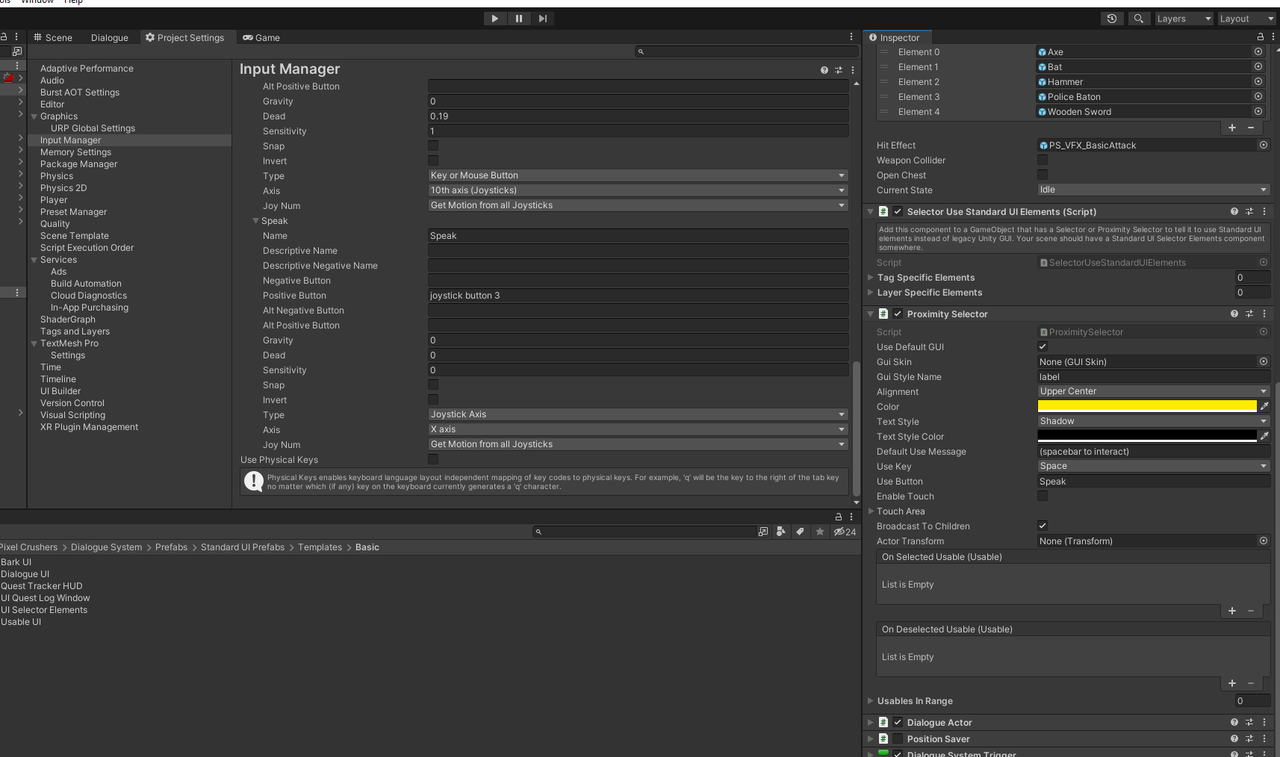
Task: Open Input Manager preset icon
Action: coord(839,70)
